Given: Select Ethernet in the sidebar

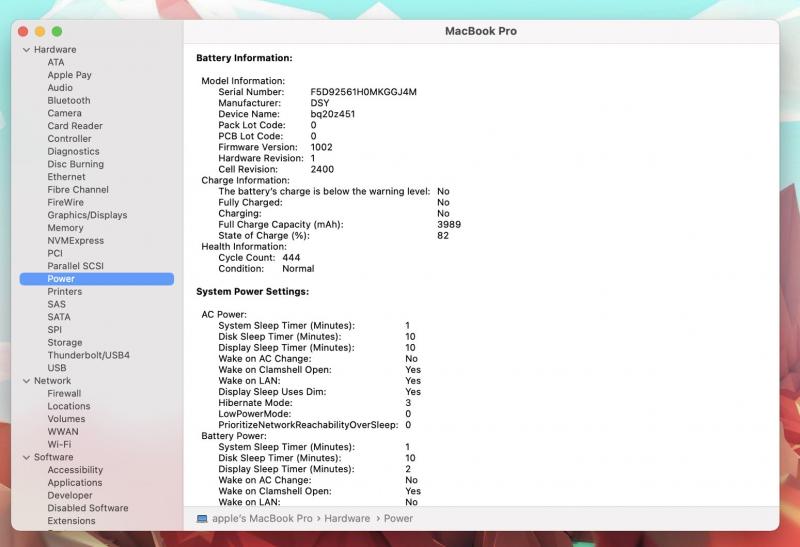Looking at the screenshot, I should click(66, 177).
